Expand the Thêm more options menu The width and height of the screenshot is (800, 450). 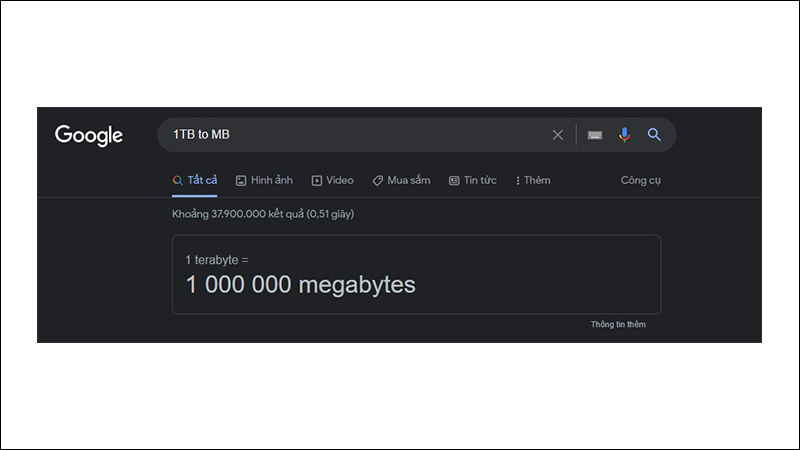click(x=533, y=181)
